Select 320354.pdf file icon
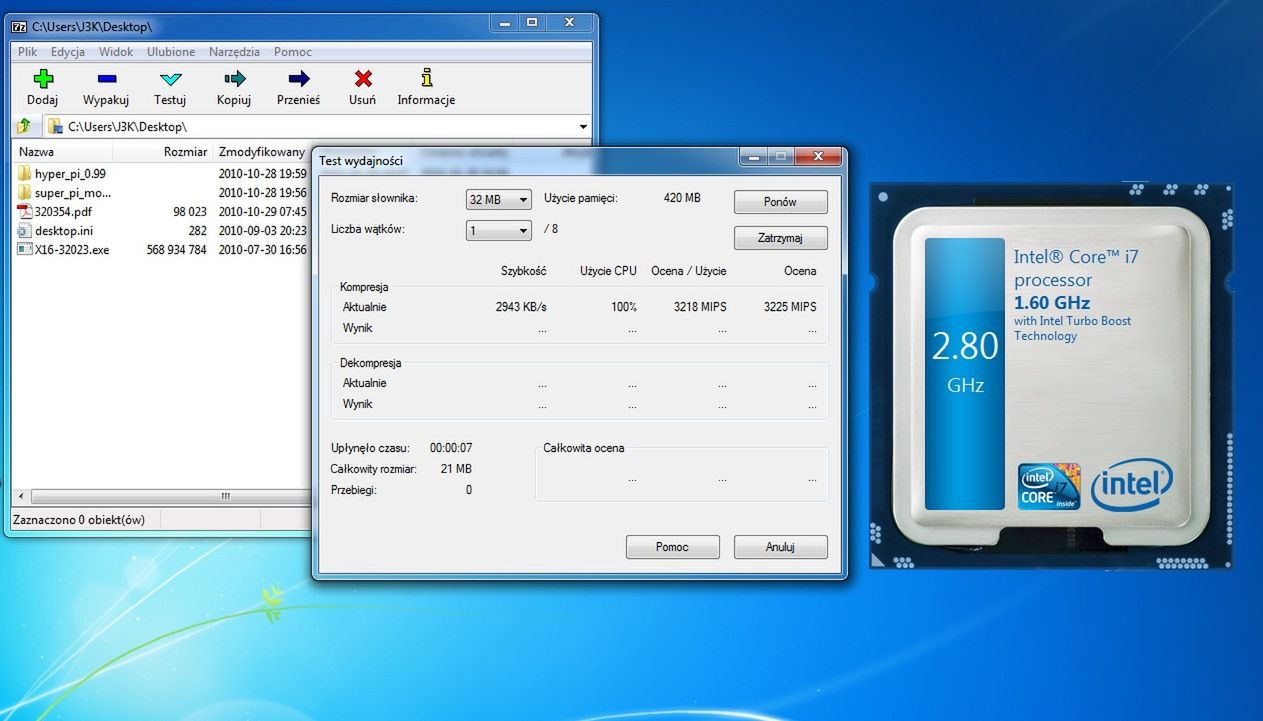The width and height of the screenshot is (1263, 721). (x=25, y=211)
